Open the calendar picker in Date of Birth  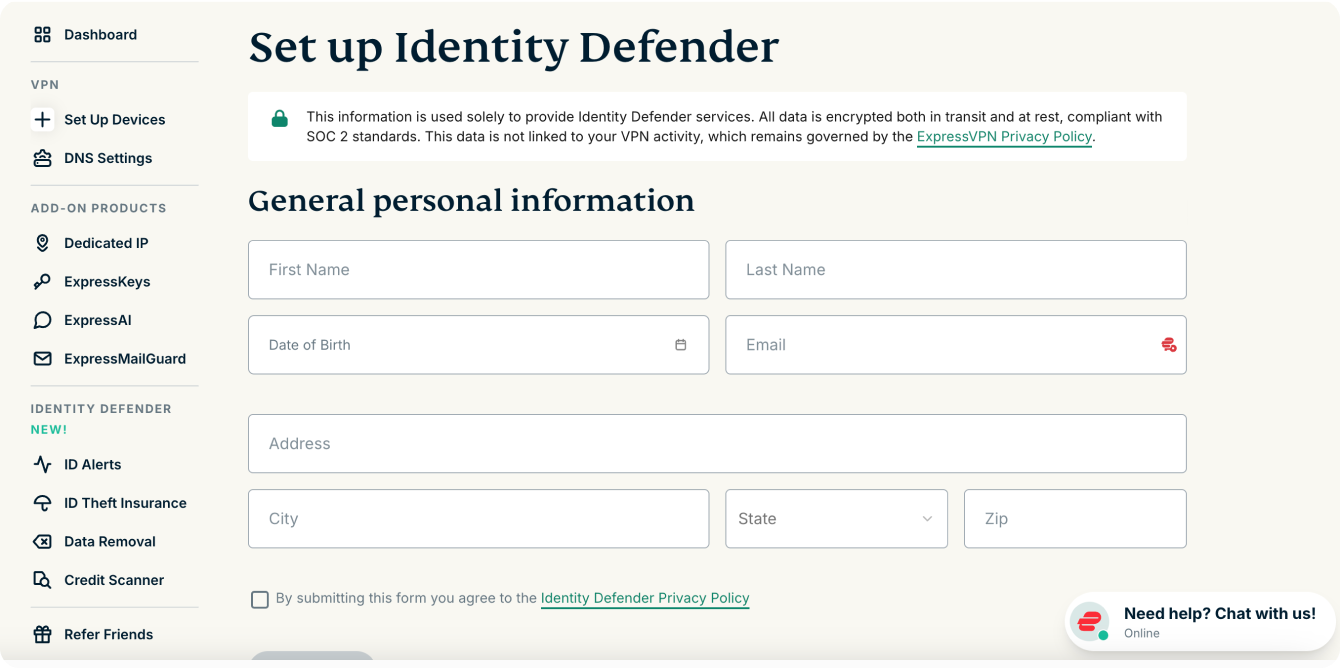(x=680, y=345)
